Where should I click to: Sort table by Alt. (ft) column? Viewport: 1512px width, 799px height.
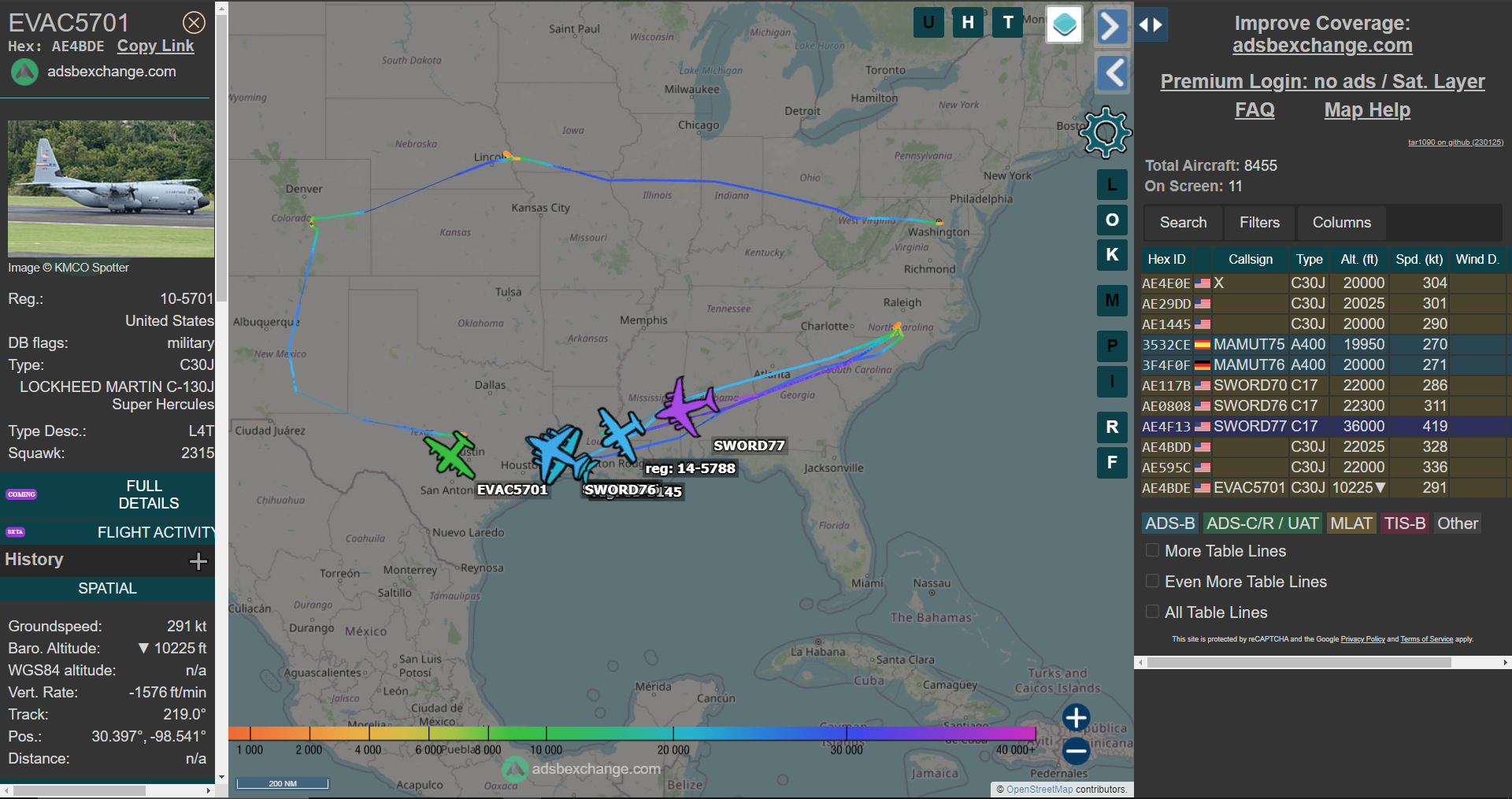pos(1359,259)
